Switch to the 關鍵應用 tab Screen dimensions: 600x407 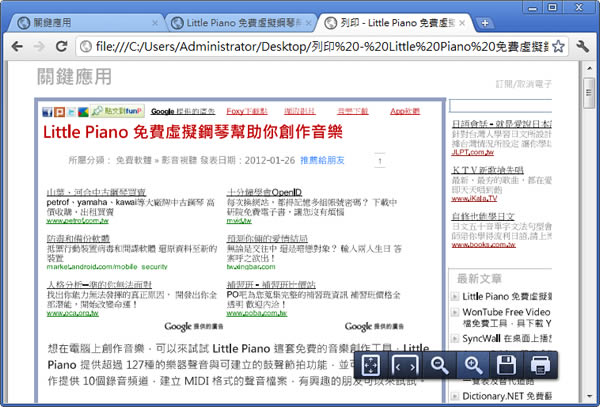(87, 23)
